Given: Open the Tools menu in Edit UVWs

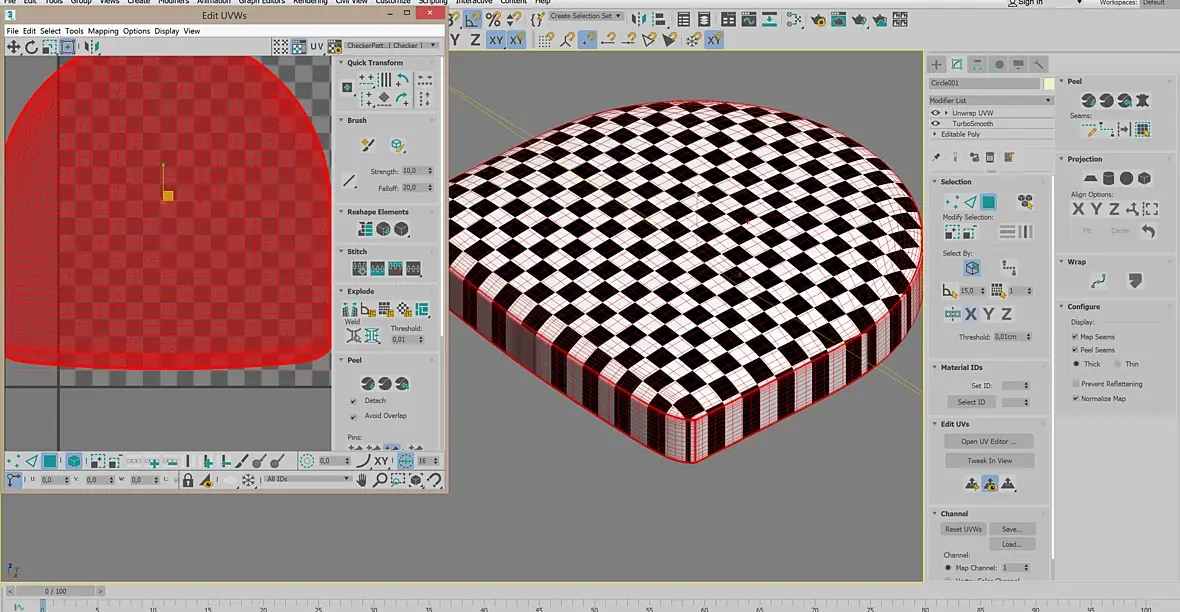Looking at the screenshot, I should pyautogui.click(x=74, y=31).
